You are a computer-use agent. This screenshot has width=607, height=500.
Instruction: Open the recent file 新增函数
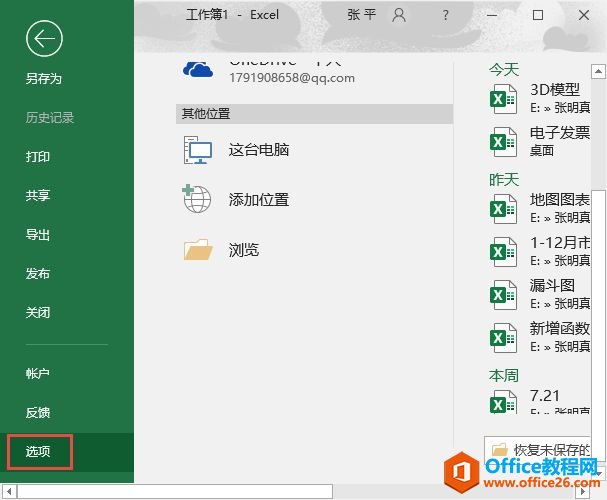tap(560, 329)
